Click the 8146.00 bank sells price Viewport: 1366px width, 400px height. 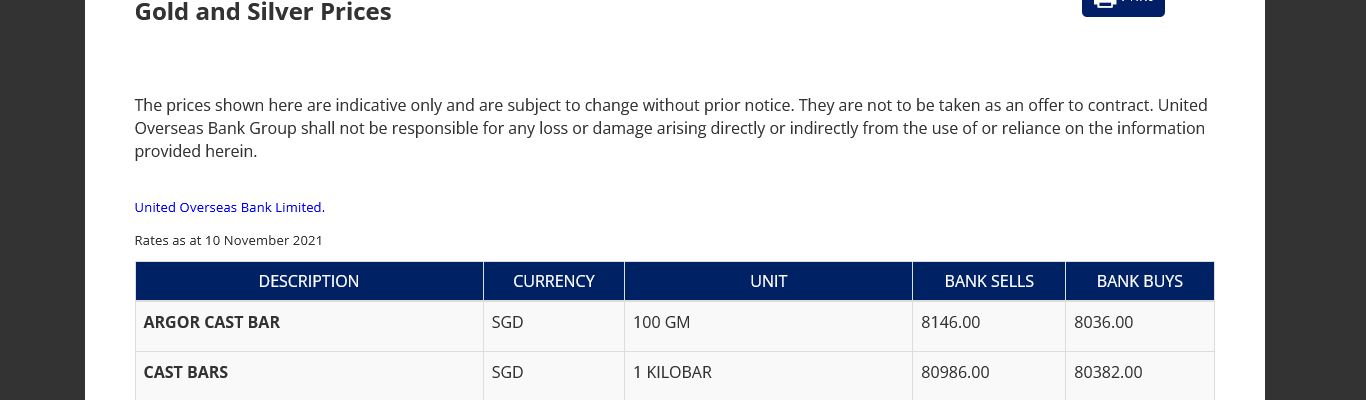950,323
